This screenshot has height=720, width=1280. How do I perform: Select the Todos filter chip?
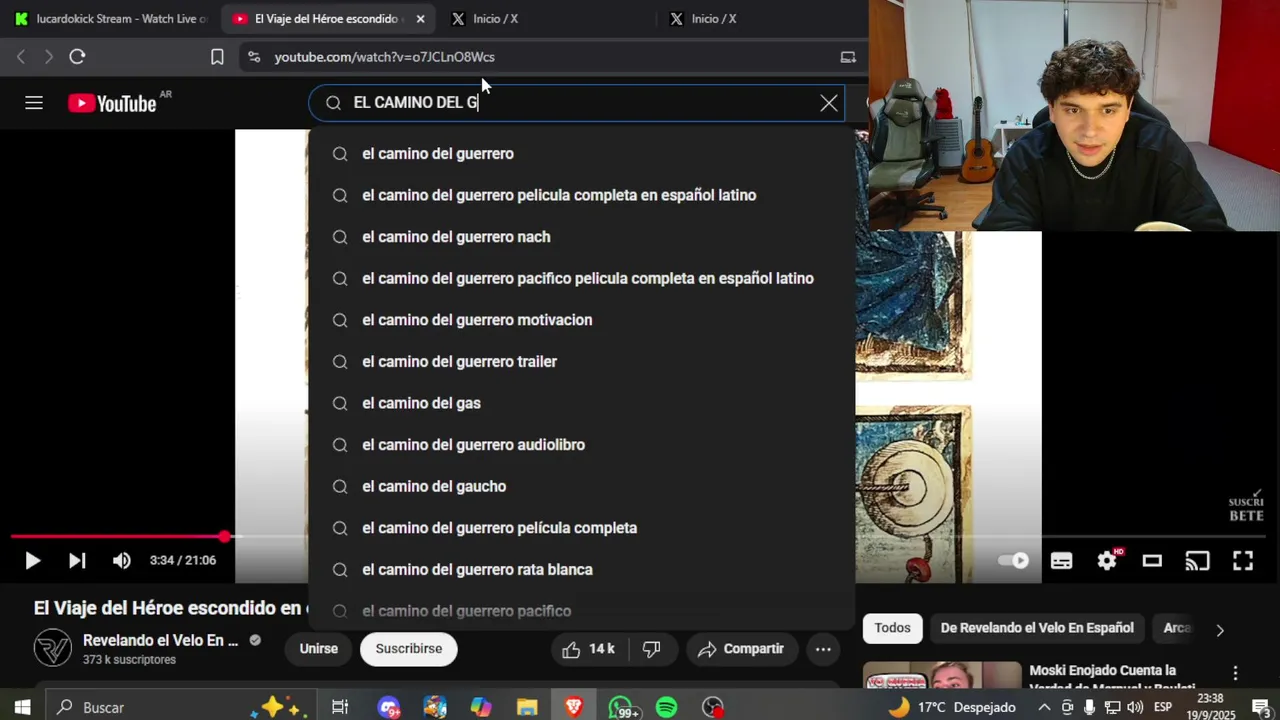(892, 628)
